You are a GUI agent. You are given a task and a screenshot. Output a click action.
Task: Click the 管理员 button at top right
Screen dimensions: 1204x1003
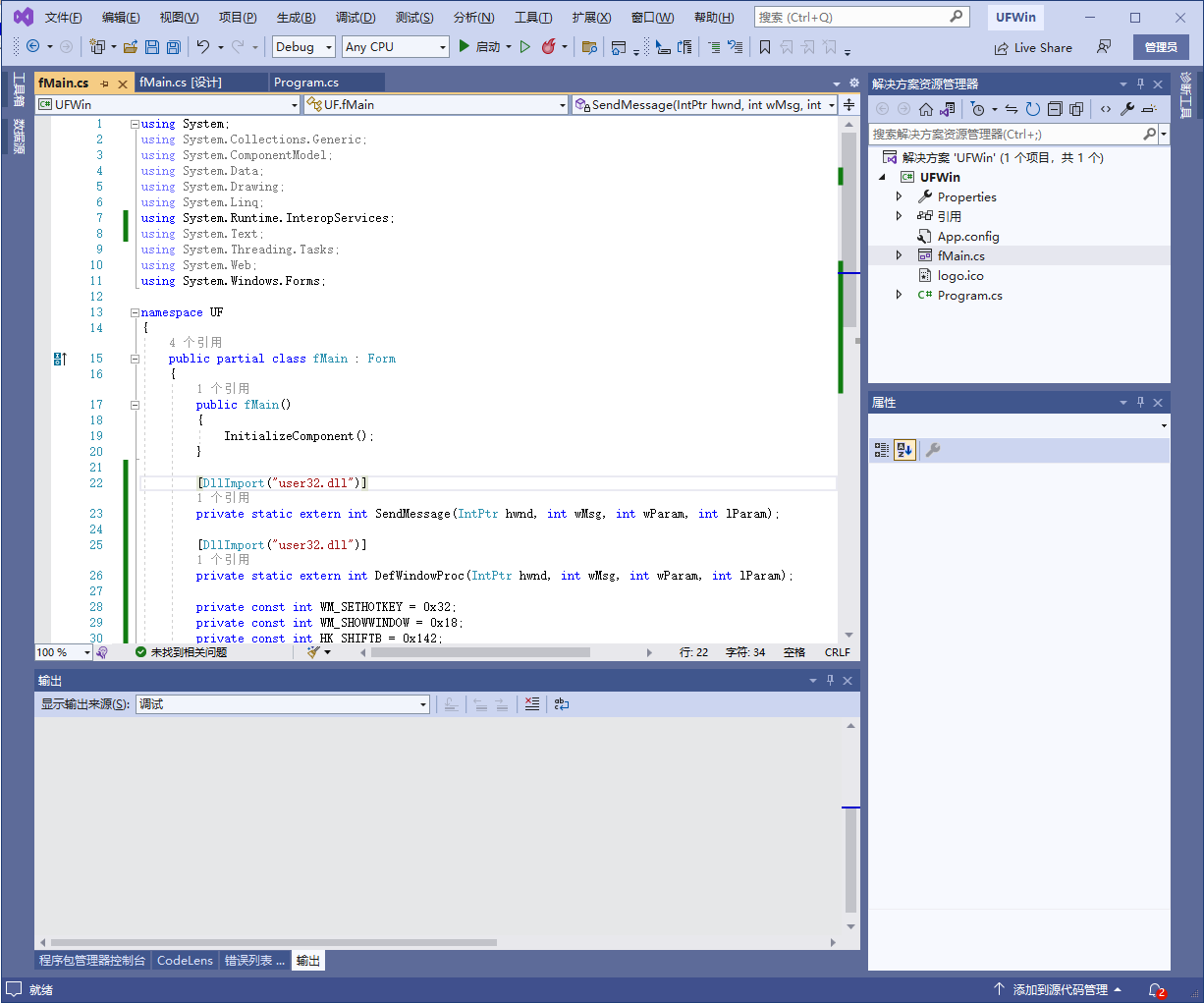coord(1161,47)
